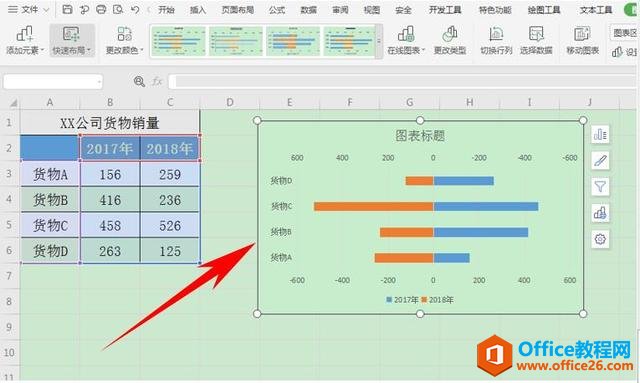The width and height of the screenshot is (640, 383).
Task: Switch to the 开始 tab
Action: coord(166,10)
